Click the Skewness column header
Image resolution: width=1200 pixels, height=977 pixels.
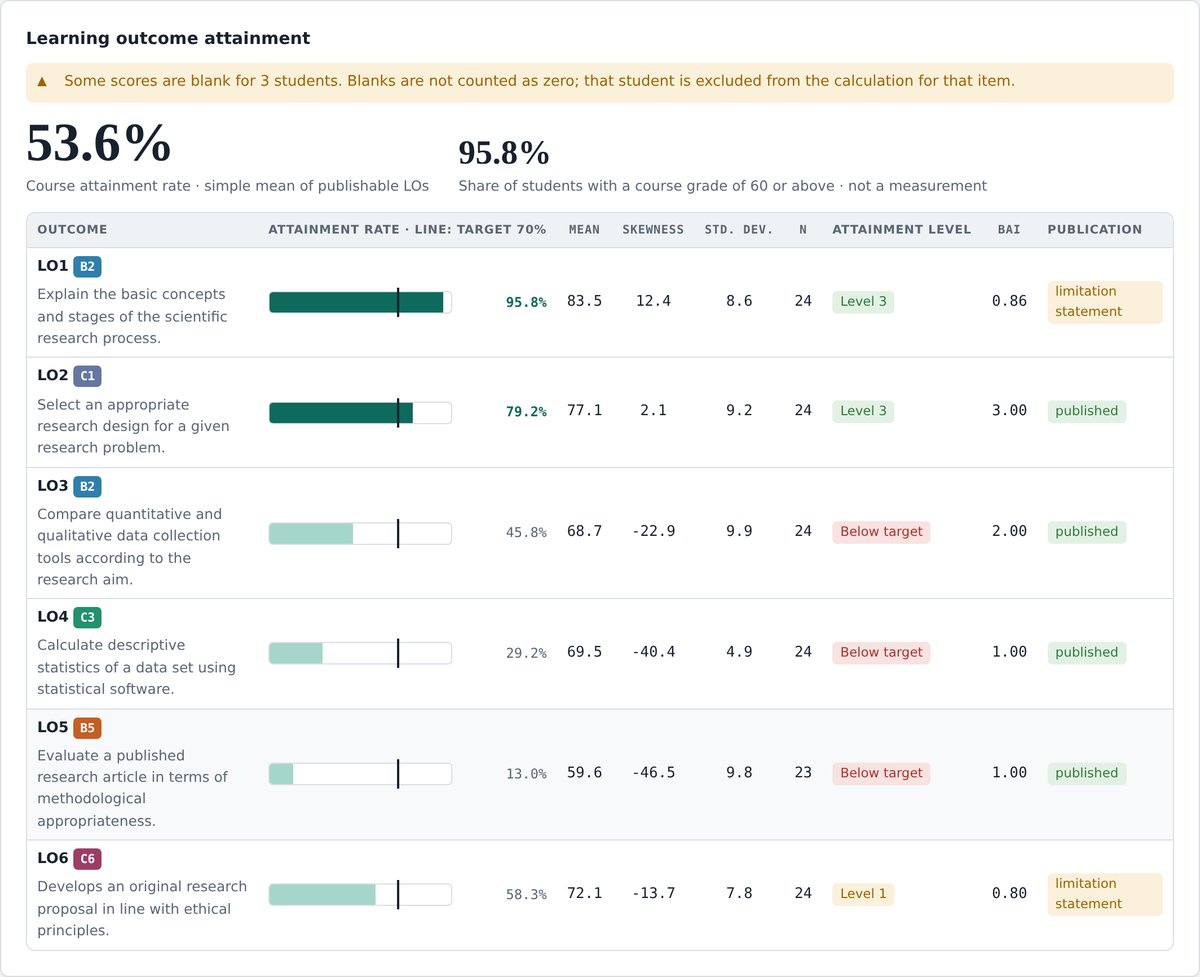(x=653, y=230)
